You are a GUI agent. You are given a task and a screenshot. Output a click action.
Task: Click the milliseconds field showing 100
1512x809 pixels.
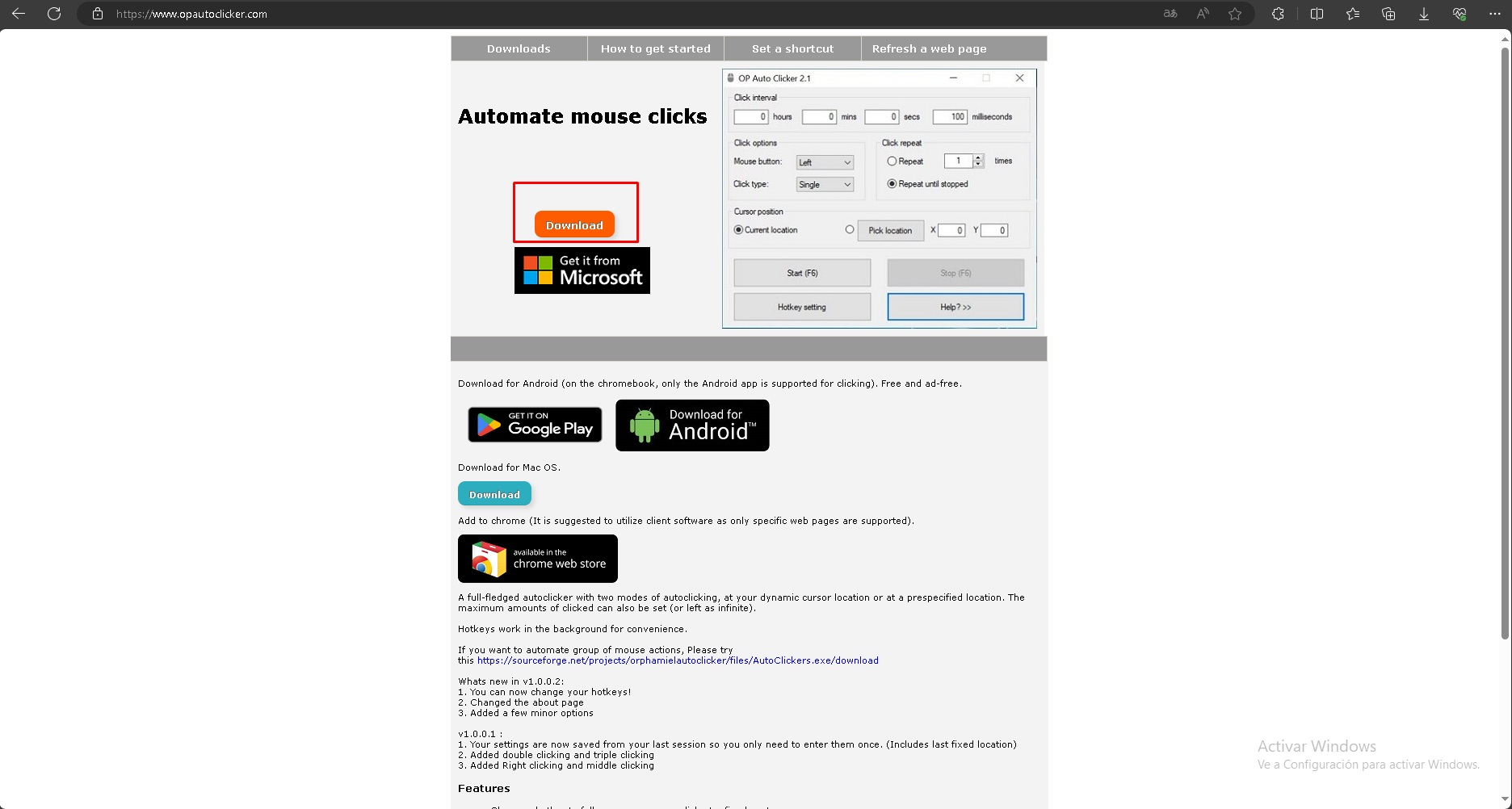pos(950,117)
